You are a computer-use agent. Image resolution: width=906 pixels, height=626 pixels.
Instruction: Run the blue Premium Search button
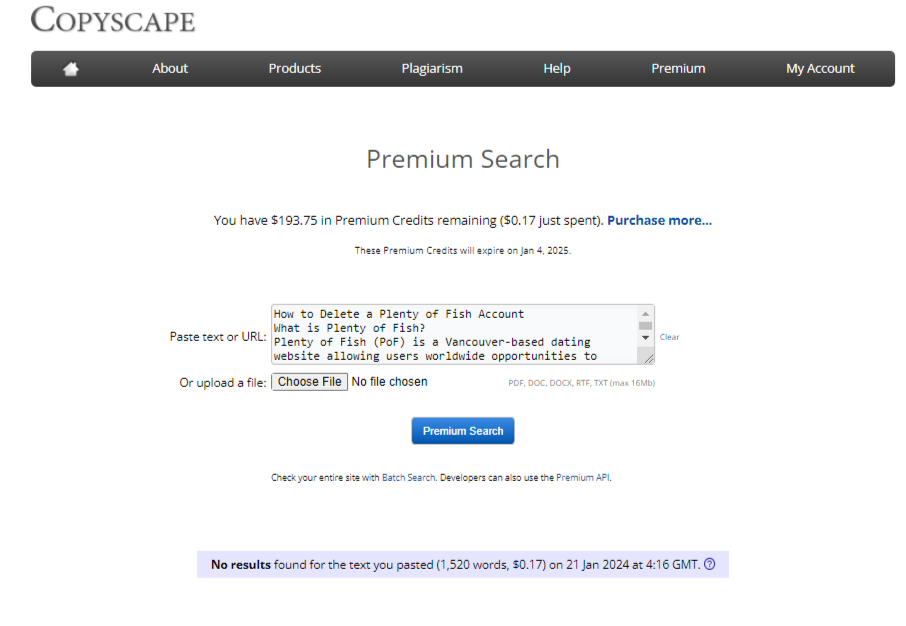[463, 431]
